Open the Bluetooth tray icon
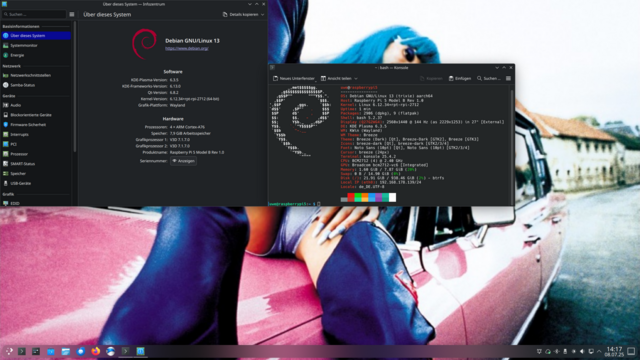 click(x=556, y=351)
